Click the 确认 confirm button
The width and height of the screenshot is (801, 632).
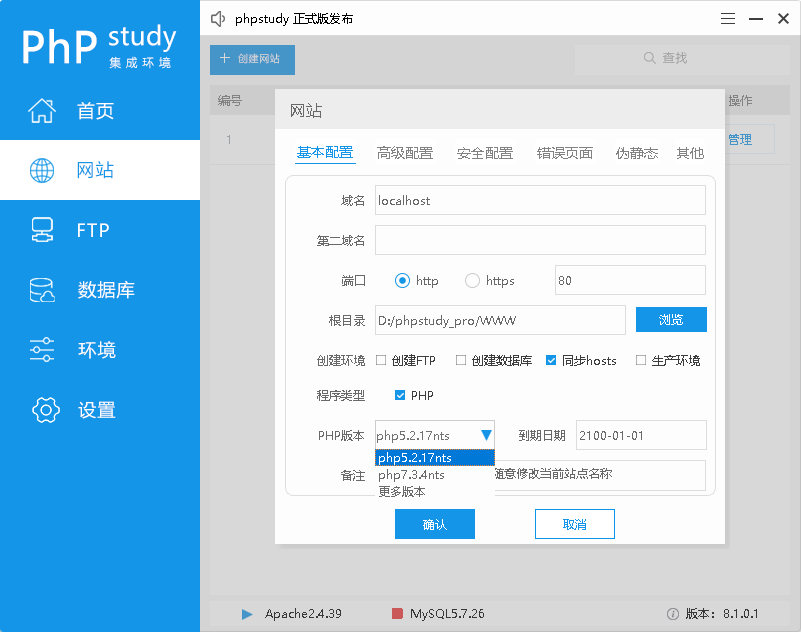[x=434, y=523]
